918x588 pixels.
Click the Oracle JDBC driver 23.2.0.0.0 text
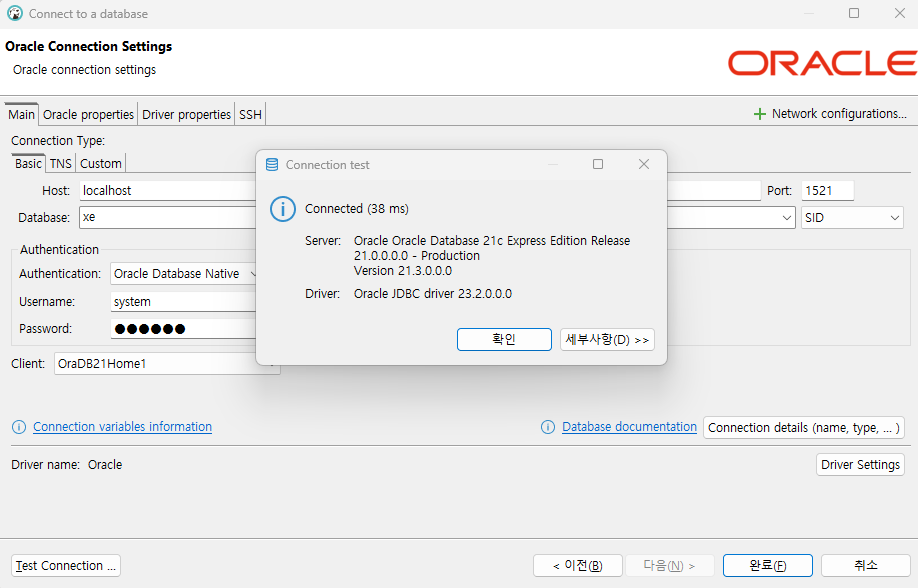click(x=433, y=293)
